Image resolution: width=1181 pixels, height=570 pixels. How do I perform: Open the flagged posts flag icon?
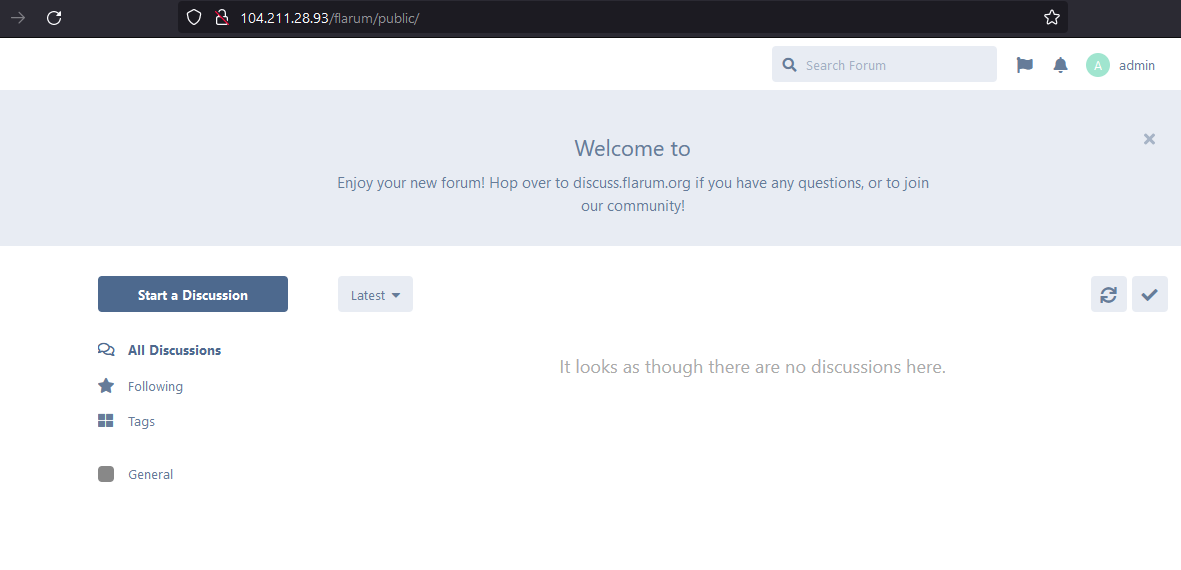tap(1024, 65)
